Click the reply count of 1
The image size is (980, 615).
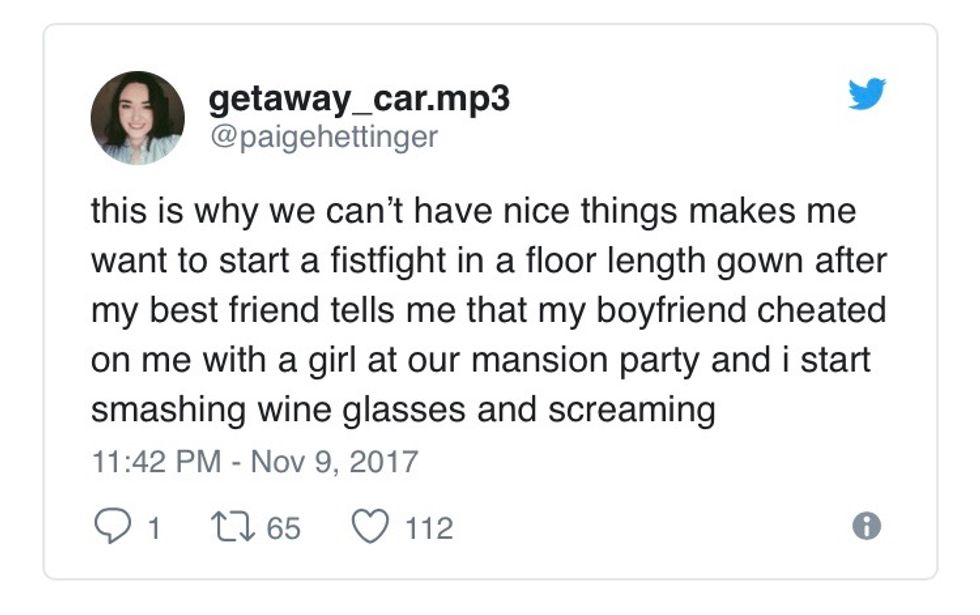tap(152, 527)
